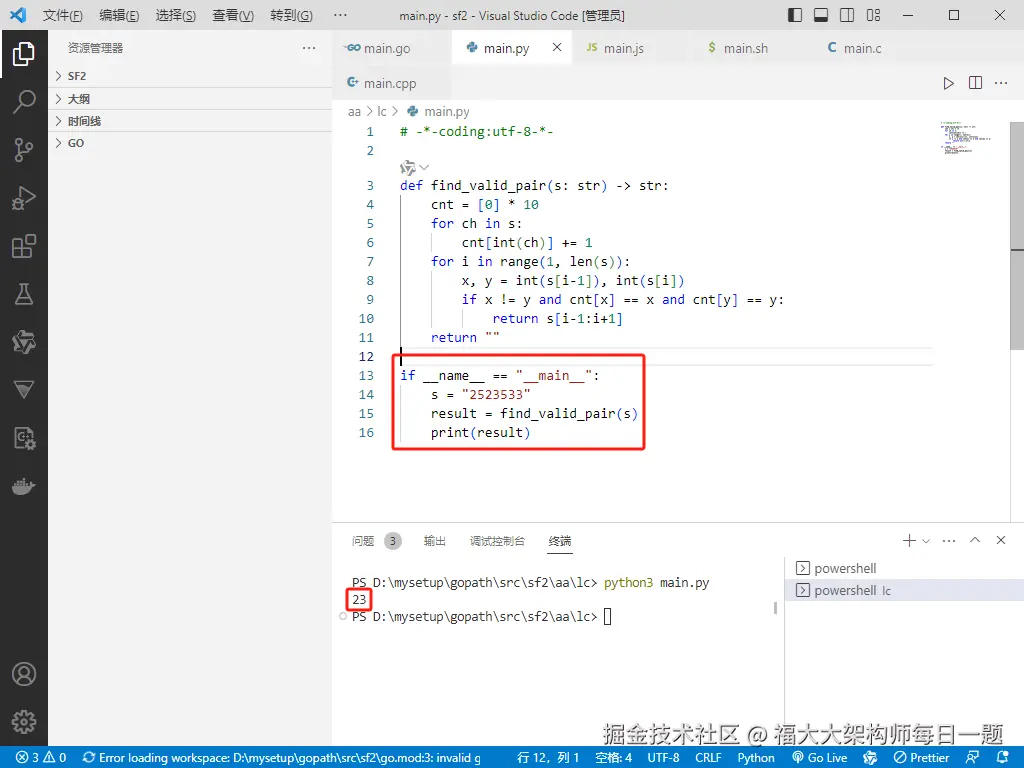Screen dimensions: 1024x768
Task: Run the Python file with play button
Action: pos(948,83)
